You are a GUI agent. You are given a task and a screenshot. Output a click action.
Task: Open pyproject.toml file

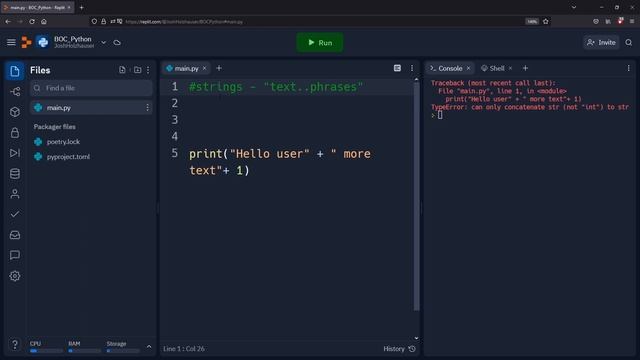(x=68, y=156)
